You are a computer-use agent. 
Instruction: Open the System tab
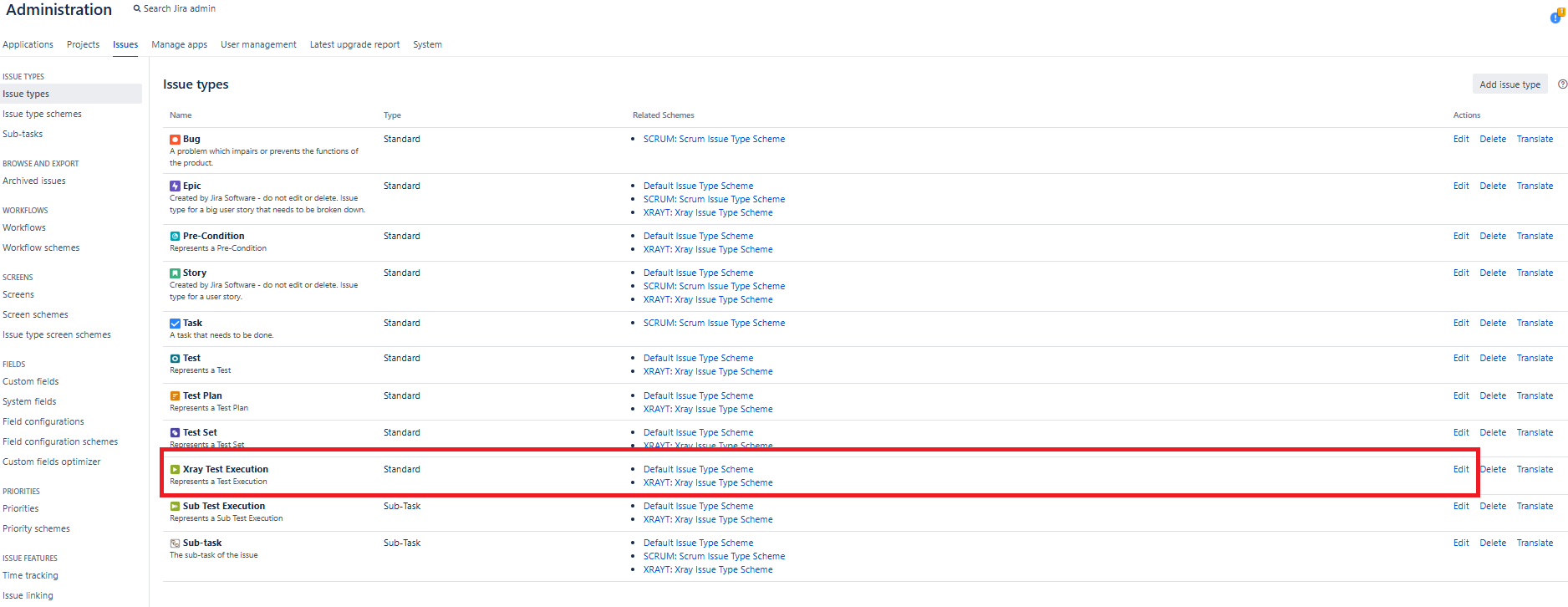point(427,45)
